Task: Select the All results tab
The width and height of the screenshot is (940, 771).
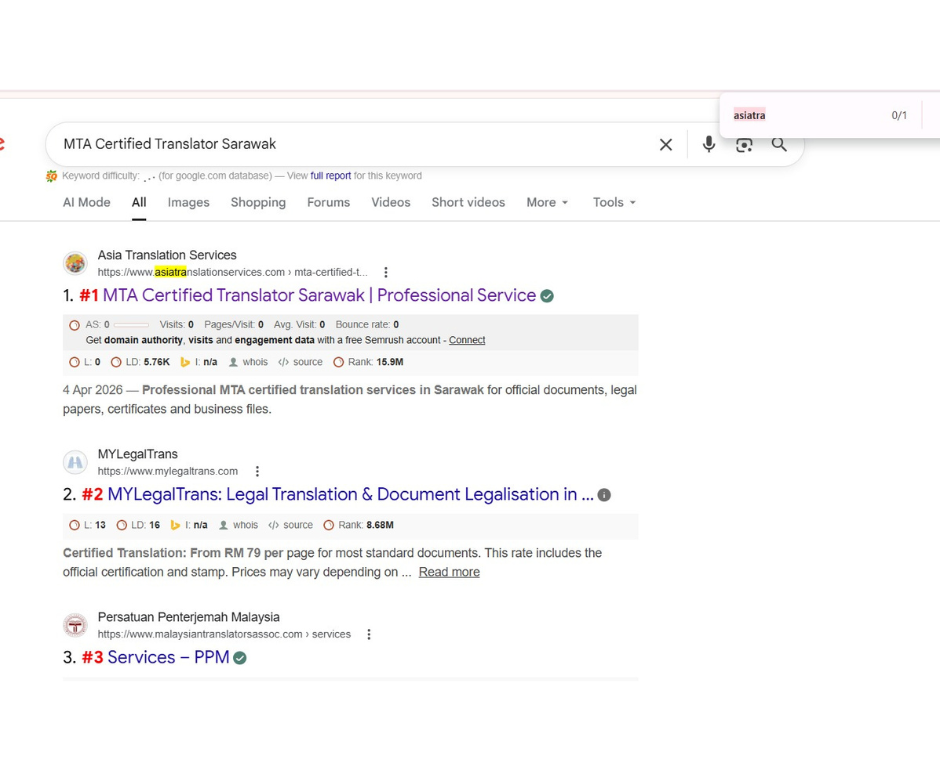Action: (x=139, y=203)
